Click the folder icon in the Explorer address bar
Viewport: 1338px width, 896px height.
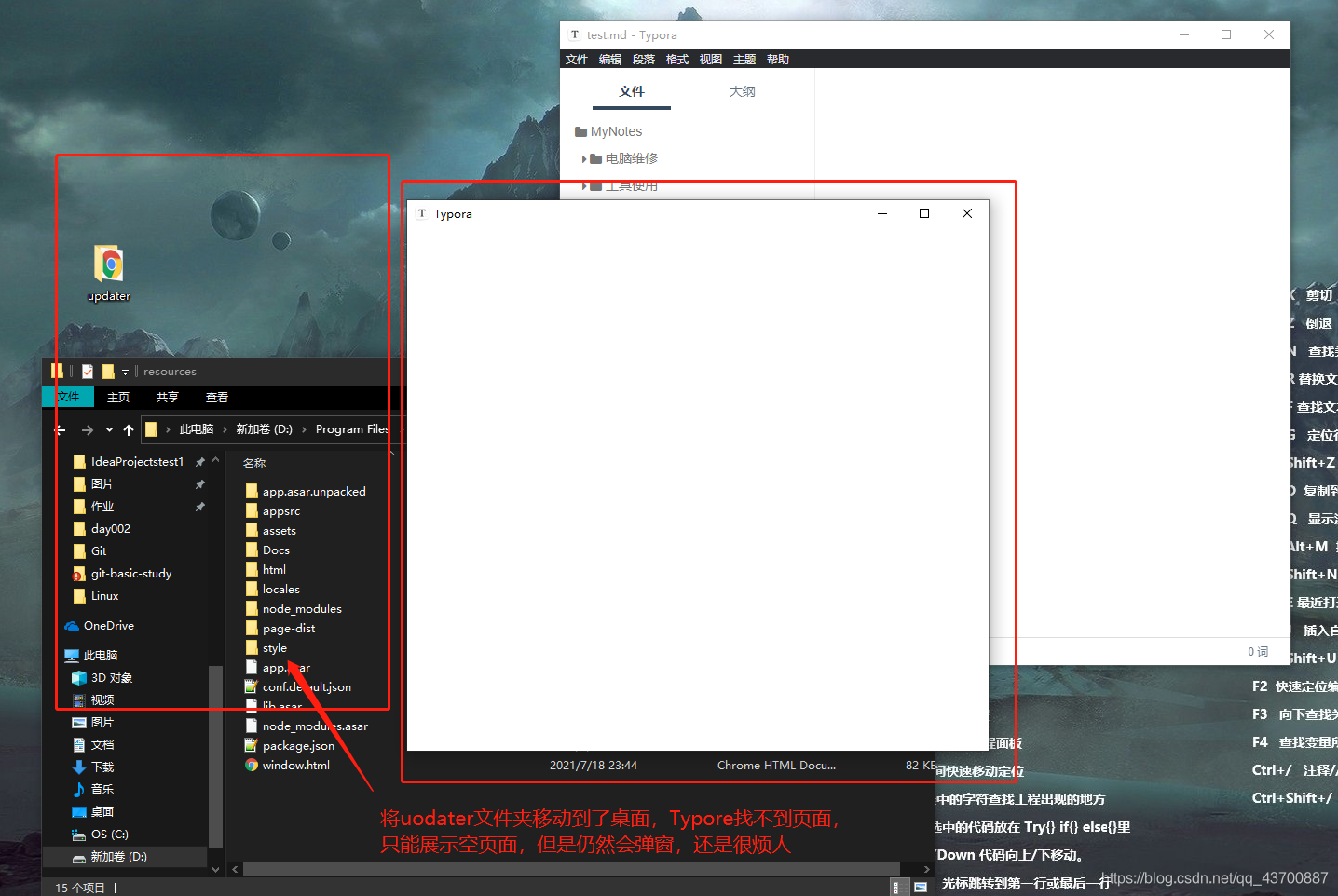(x=151, y=429)
